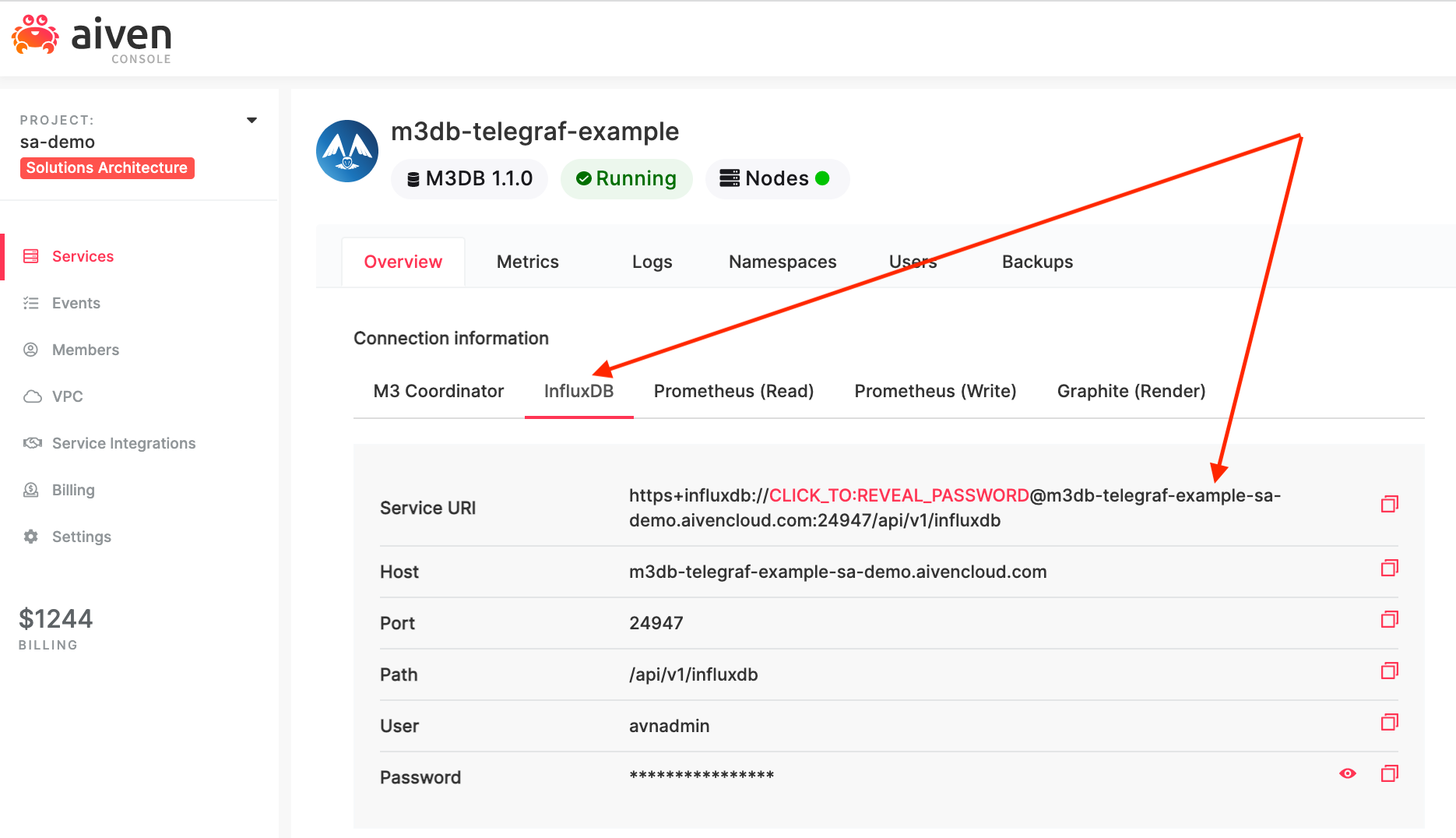Screen dimensions: 1456x838
Task: Open the VPC section
Action: (x=68, y=396)
